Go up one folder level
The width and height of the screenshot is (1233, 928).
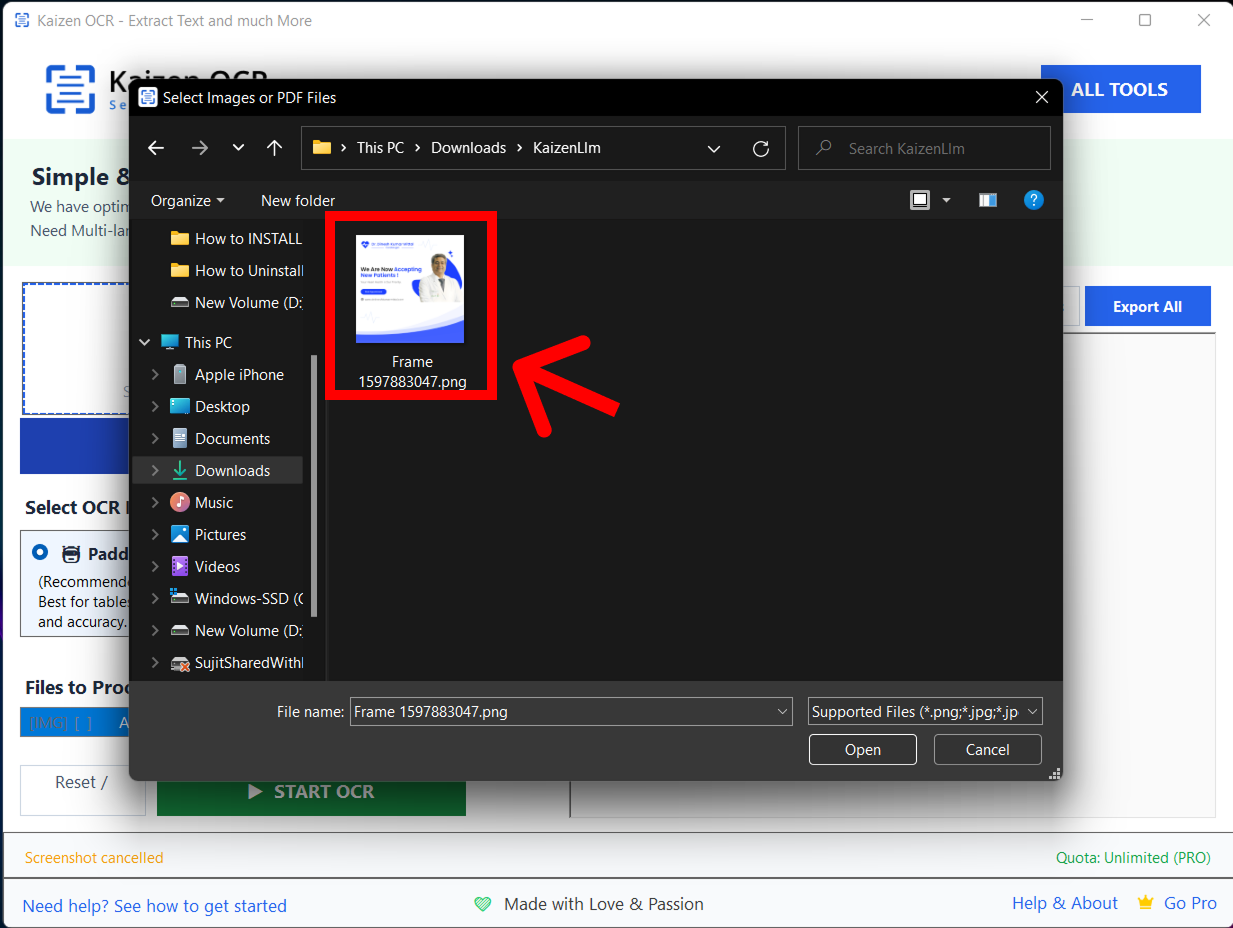coord(275,148)
